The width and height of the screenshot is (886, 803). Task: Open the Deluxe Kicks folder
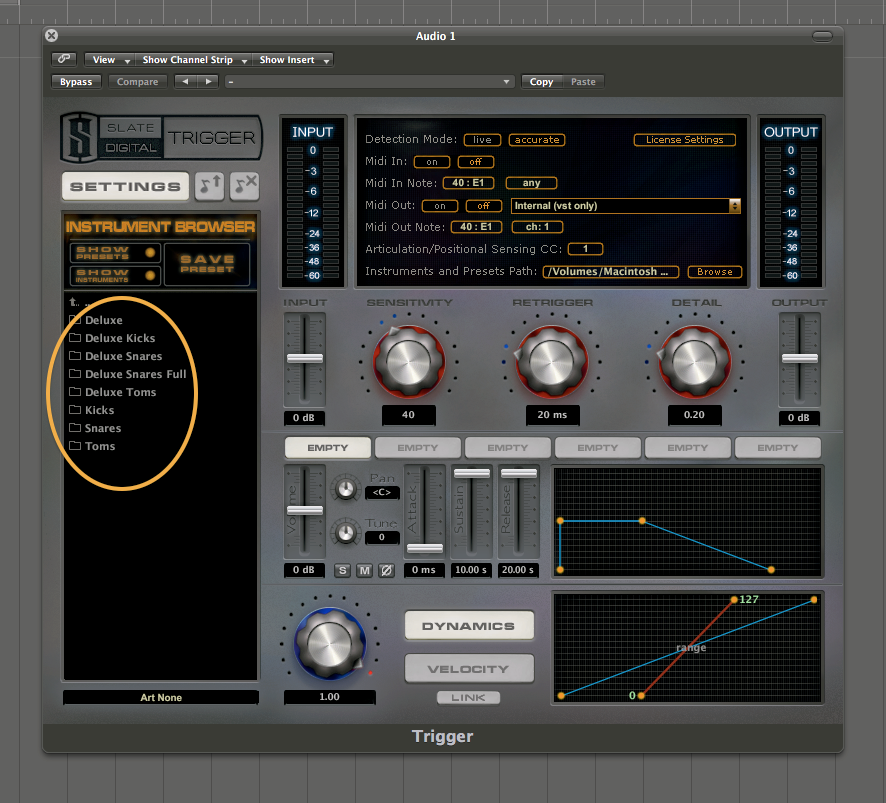pos(112,338)
